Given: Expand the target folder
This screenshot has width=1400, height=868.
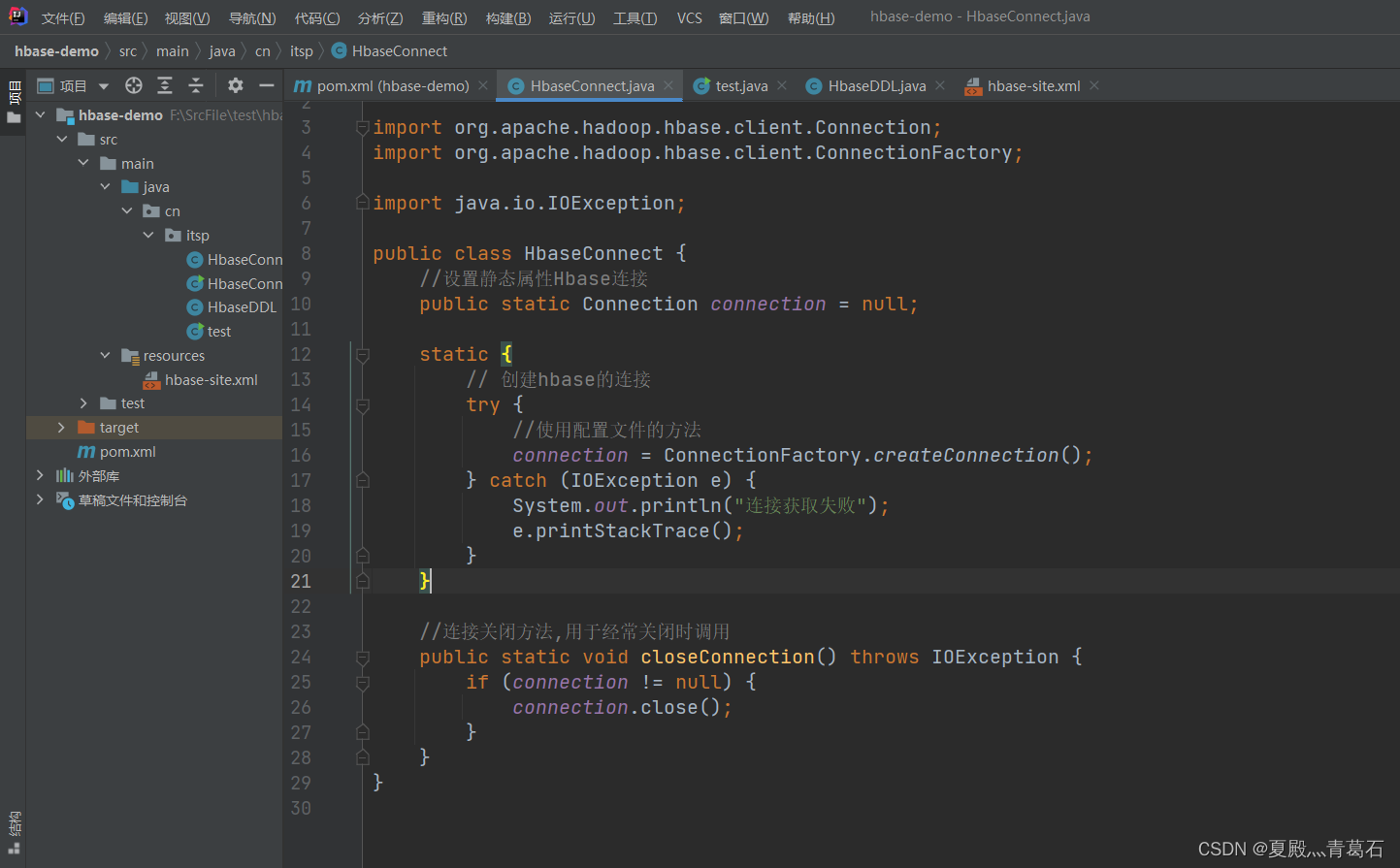Looking at the screenshot, I should click(x=62, y=428).
